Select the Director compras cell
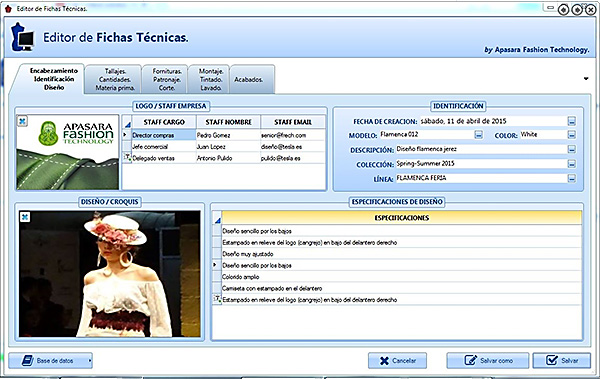Viewport: 600px width, 379px height. click(164, 135)
